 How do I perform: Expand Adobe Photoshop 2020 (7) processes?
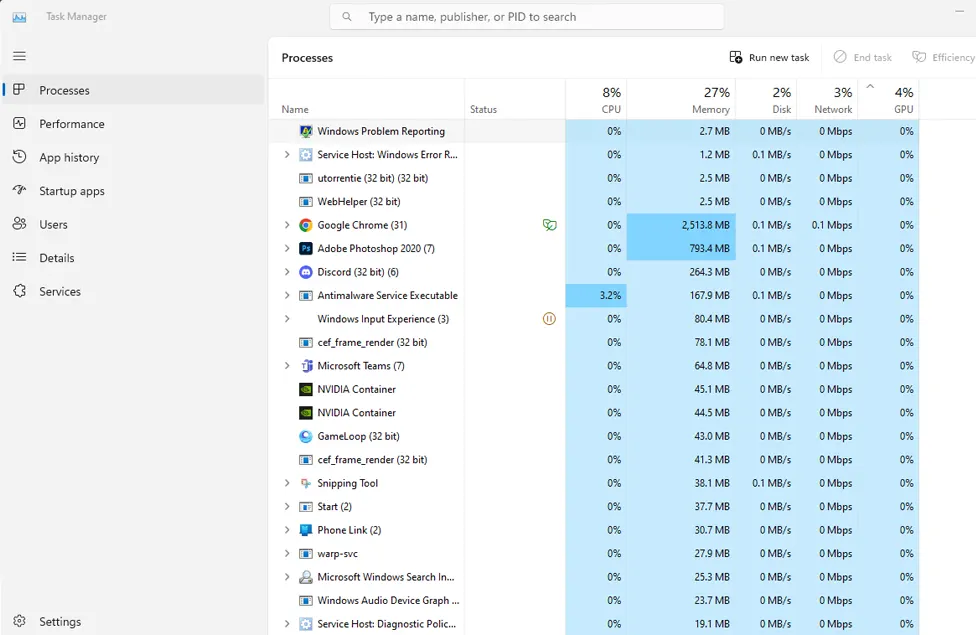coord(287,248)
